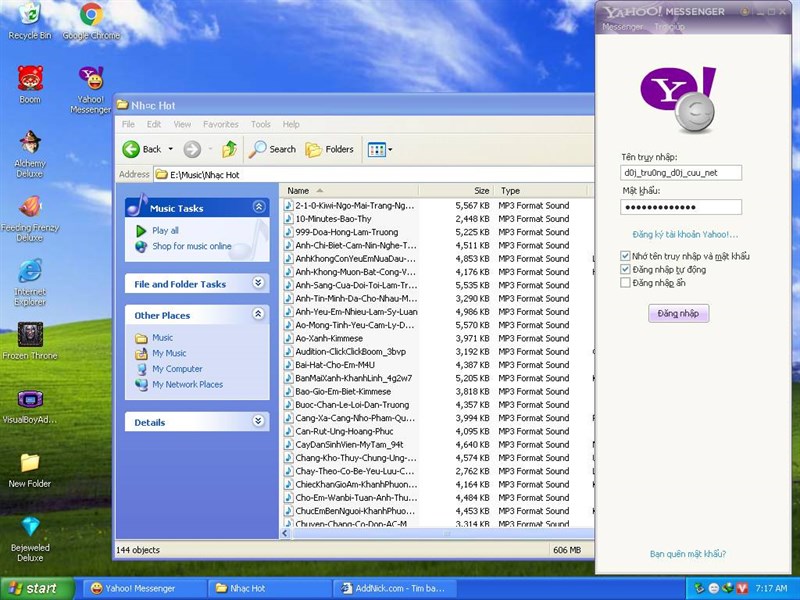The width and height of the screenshot is (800, 600).
Task: Enable 'Đăng nhập ẩn' checkbox
Action: [x=625, y=283]
